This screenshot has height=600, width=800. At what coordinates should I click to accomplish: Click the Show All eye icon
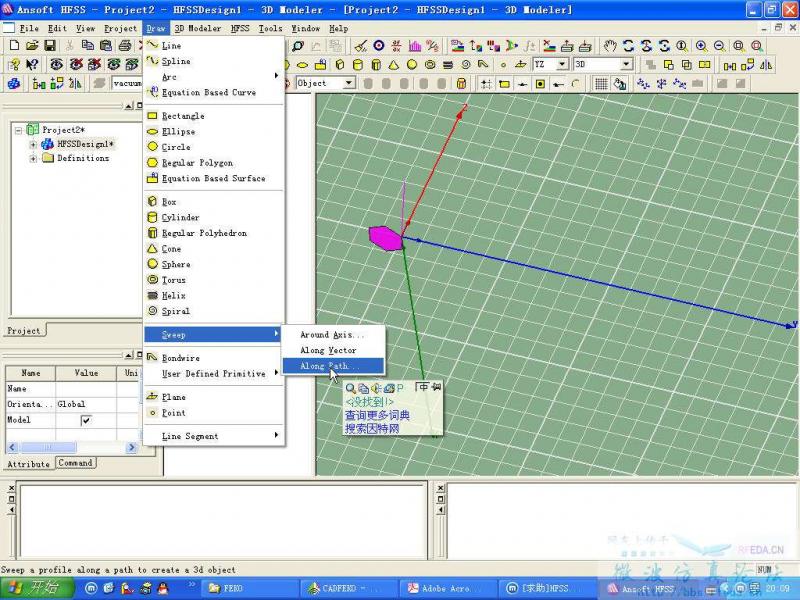click(56, 65)
